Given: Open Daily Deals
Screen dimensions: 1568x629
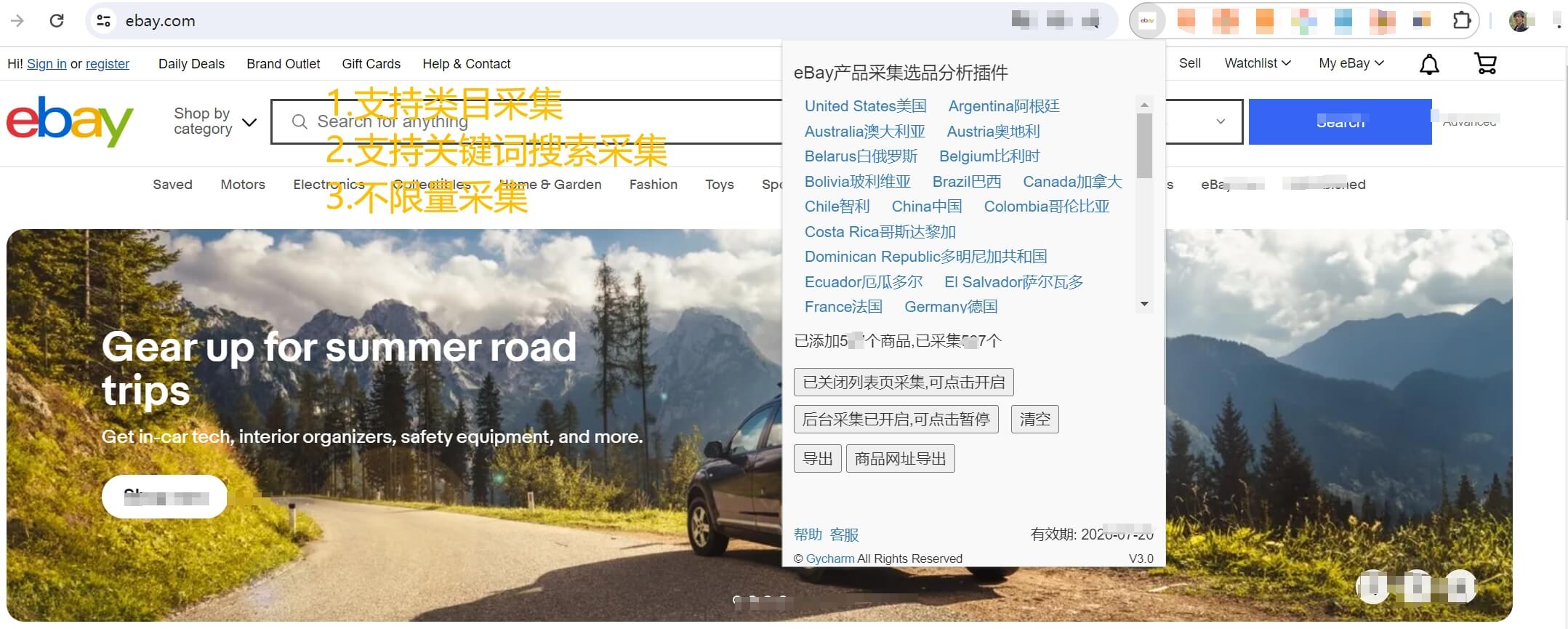Looking at the screenshot, I should (x=191, y=64).
